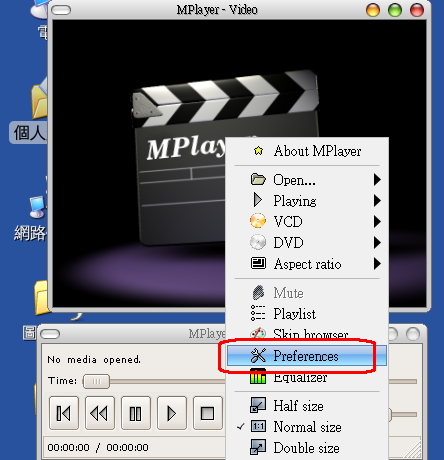
Task: Expand the DVD submenu arrow
Action: tap(377, 243)
